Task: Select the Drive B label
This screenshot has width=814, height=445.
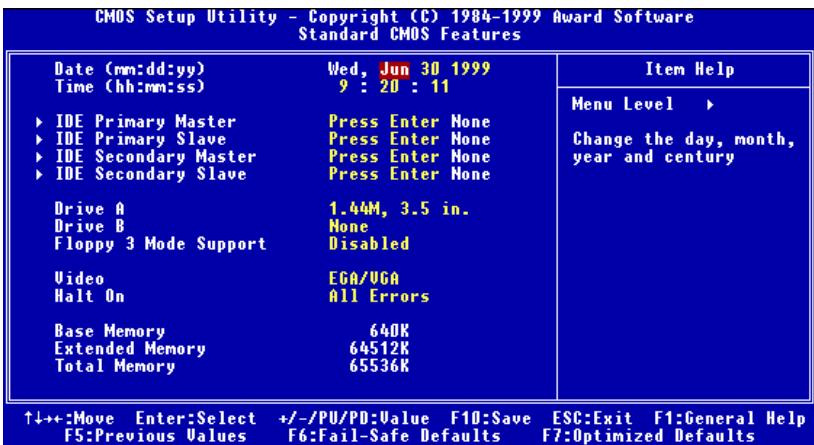Action: click(x=90, y=227)
